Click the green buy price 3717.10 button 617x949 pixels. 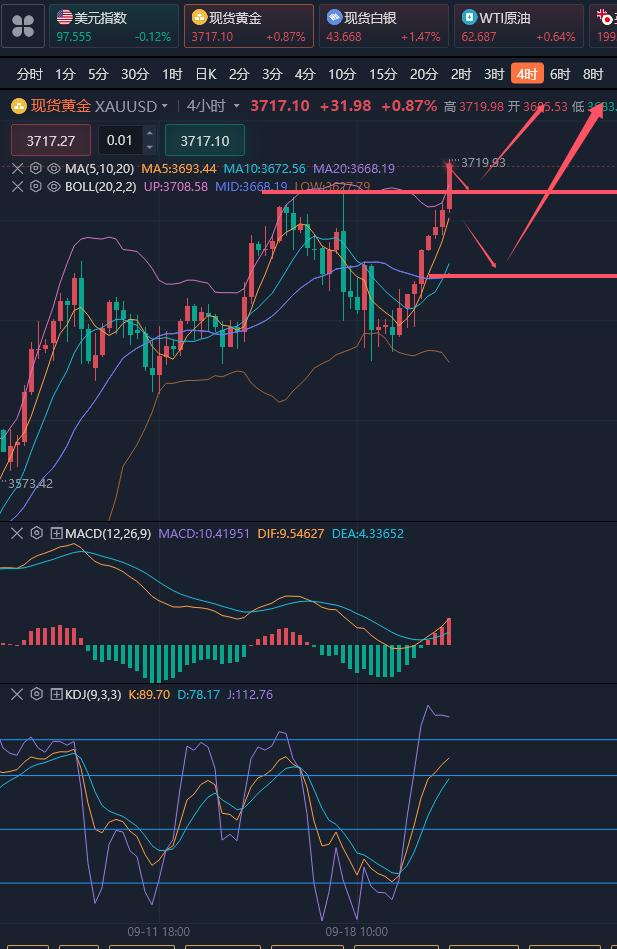205,140
